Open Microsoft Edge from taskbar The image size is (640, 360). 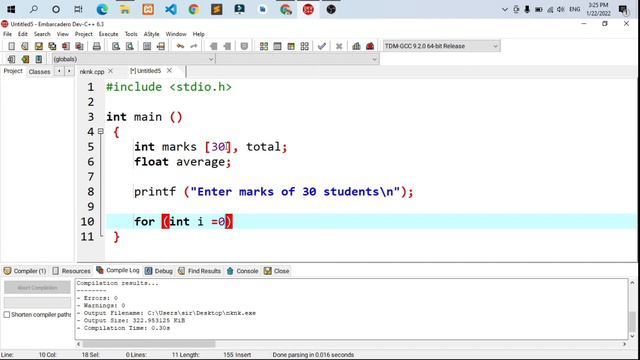(x=102, y=9)
